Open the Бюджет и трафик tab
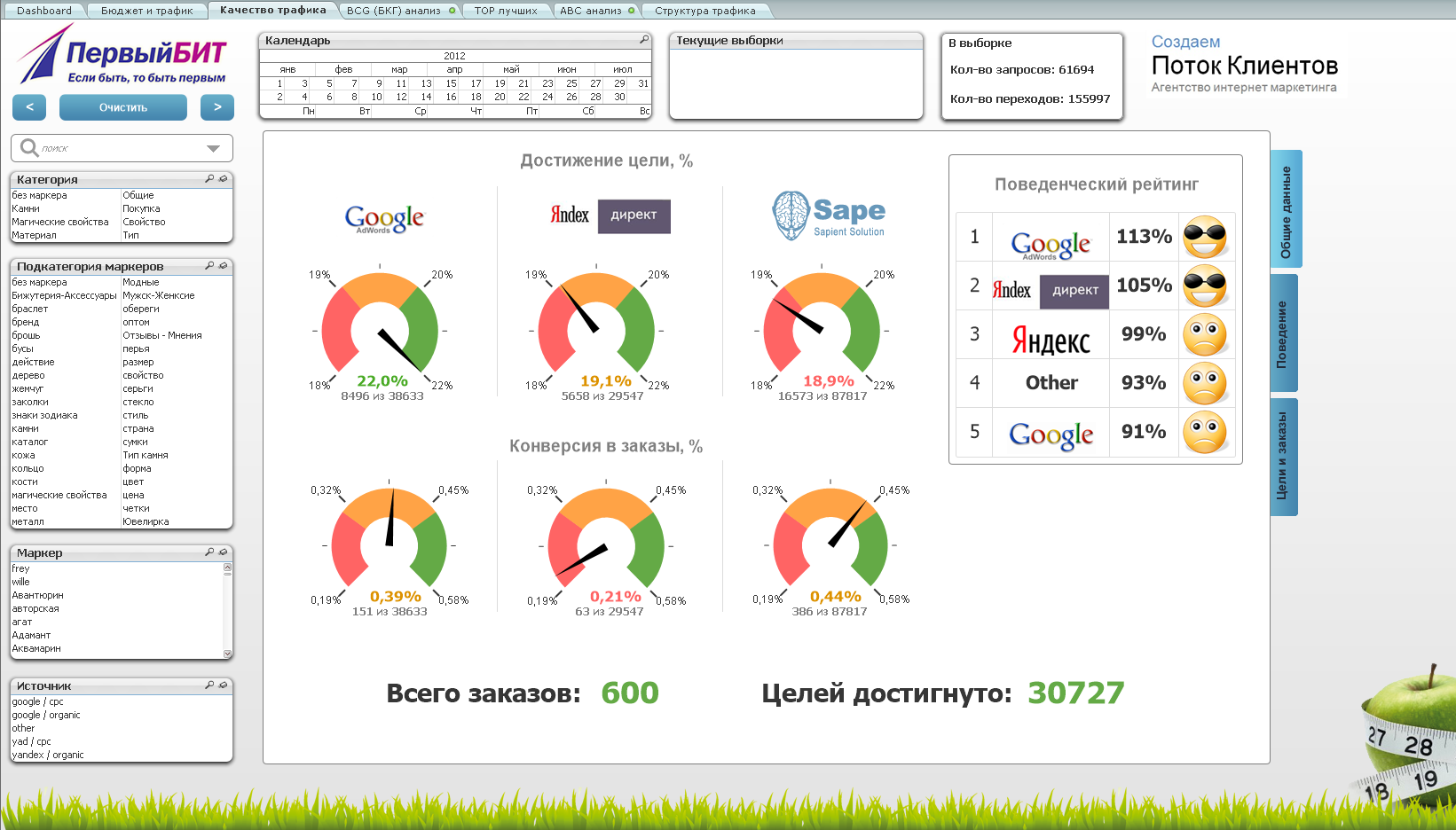The width and height of the screenshot is (1456, 830). click(x=147, y=11)
